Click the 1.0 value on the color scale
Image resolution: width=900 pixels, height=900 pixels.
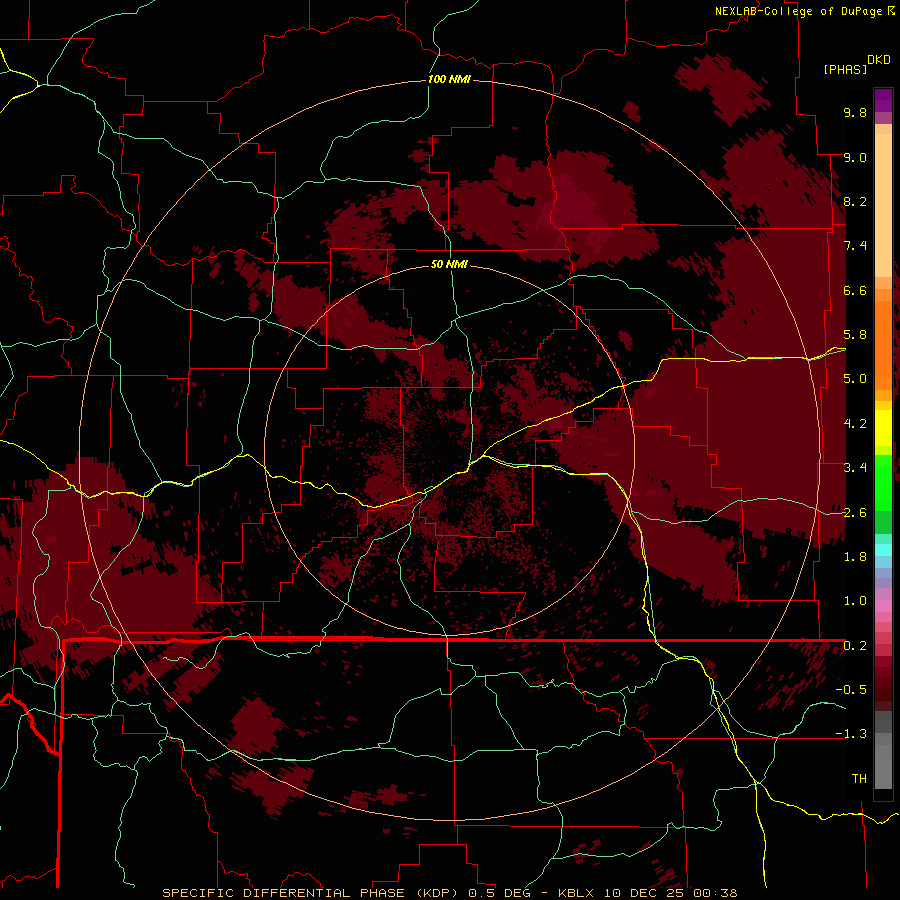click(x=855, y=601)
